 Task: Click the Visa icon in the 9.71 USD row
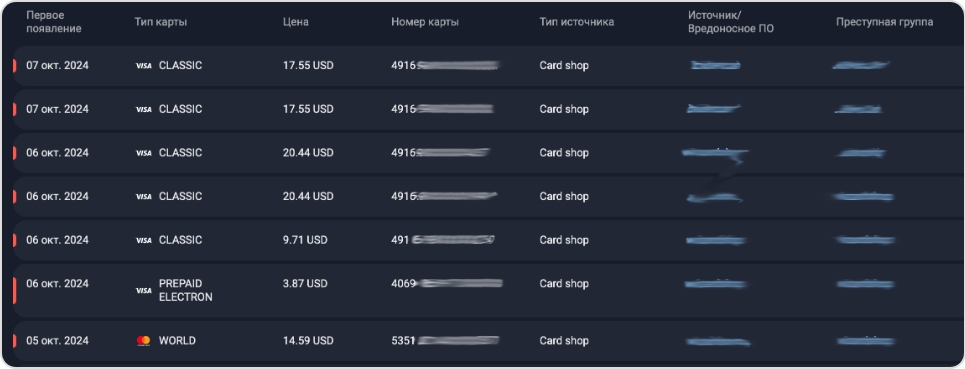click(143, 240)
